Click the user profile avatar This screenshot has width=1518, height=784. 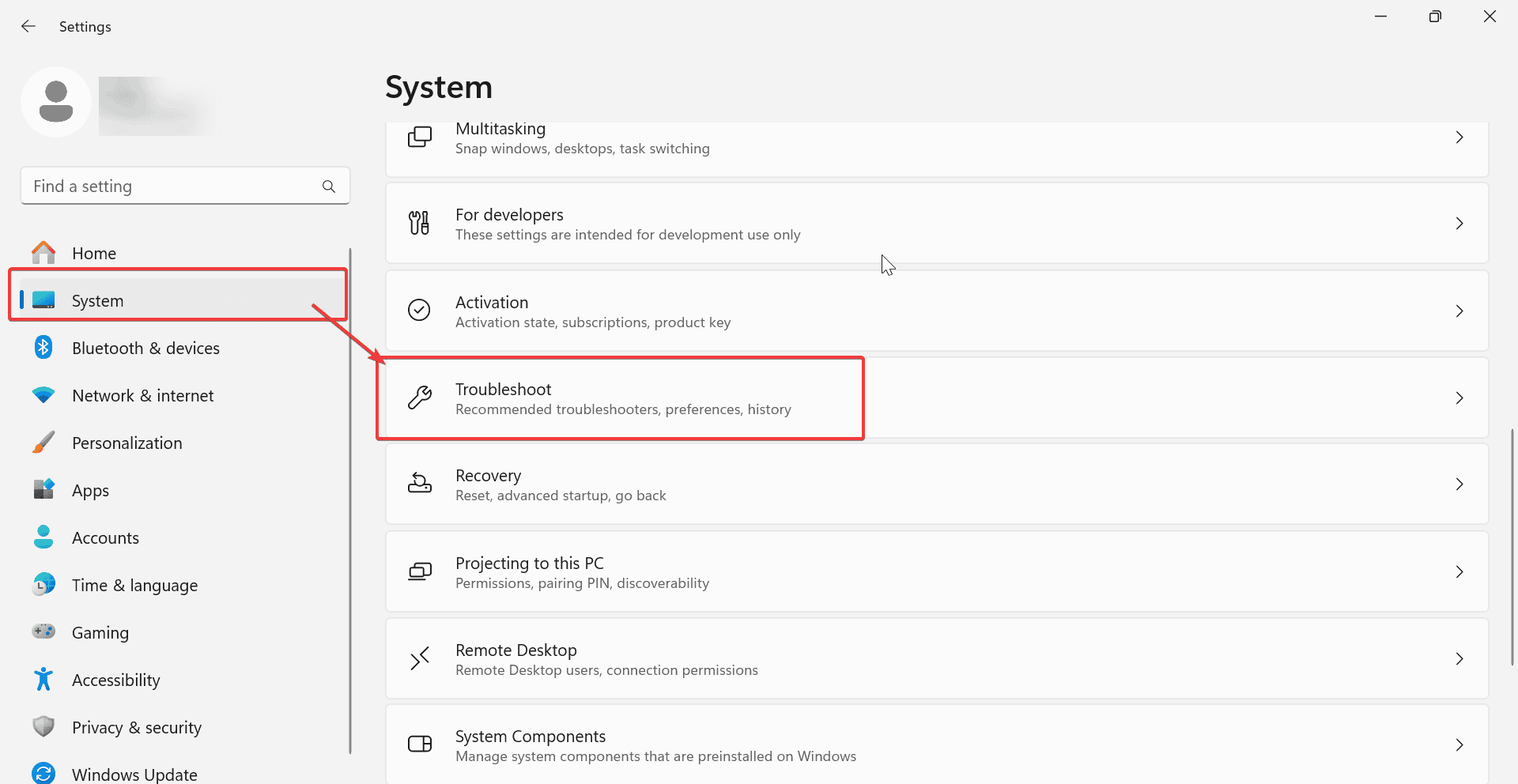[56, 103]
